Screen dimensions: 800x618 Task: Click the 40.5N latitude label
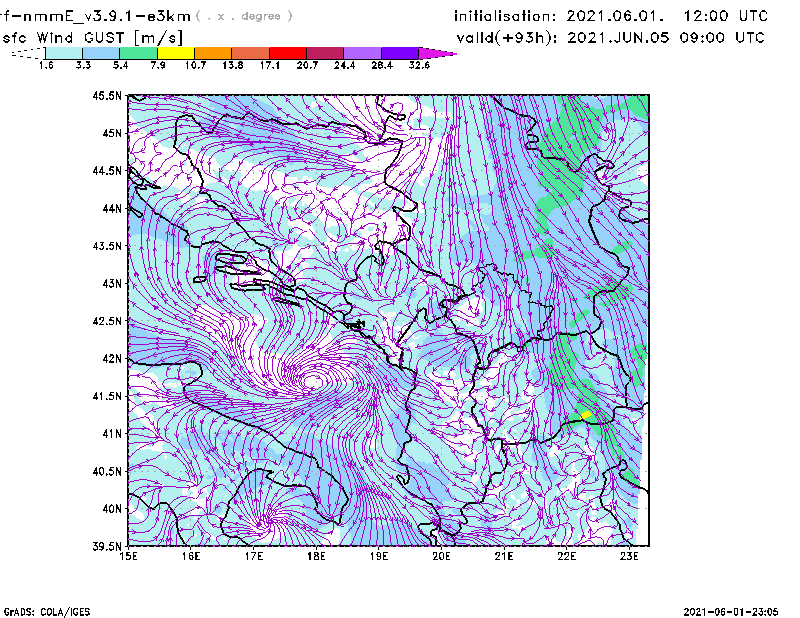[107, 472]
